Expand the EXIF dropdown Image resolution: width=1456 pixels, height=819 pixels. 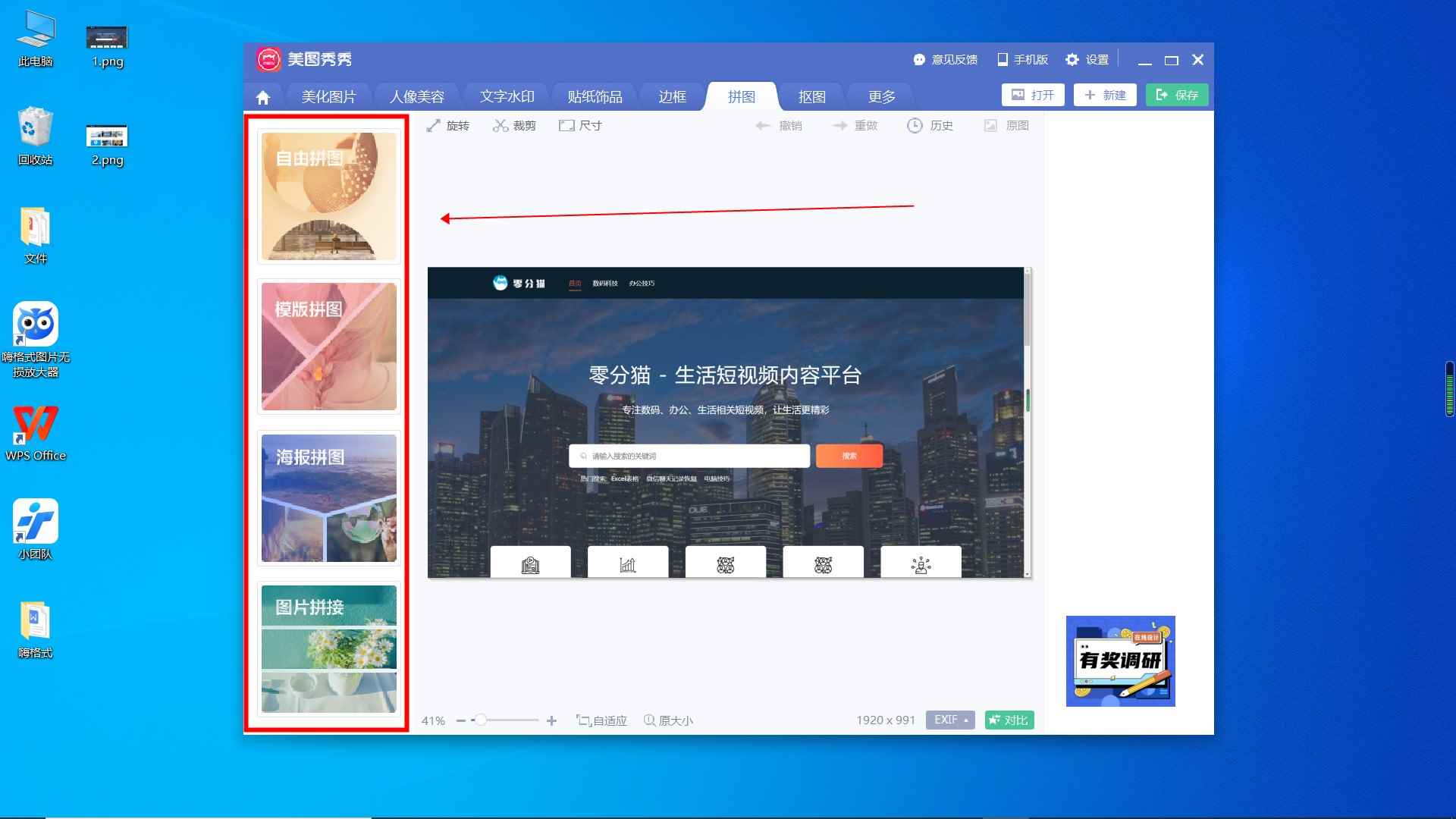coord(949,720)
